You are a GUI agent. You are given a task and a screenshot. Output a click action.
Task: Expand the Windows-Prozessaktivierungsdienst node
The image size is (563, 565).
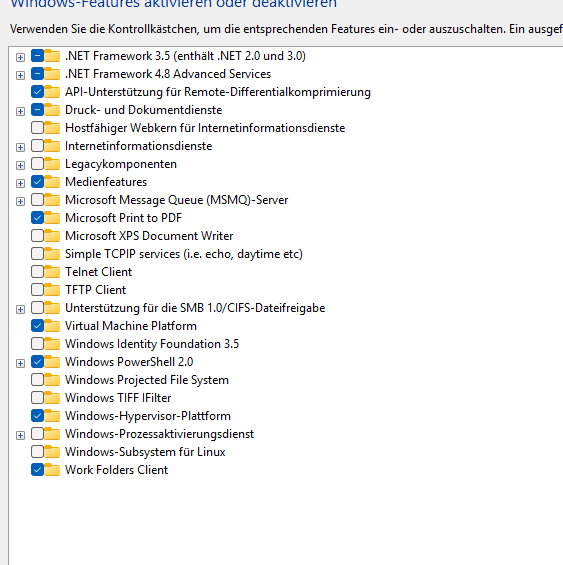pyautogui.click(x=21, y=436)
